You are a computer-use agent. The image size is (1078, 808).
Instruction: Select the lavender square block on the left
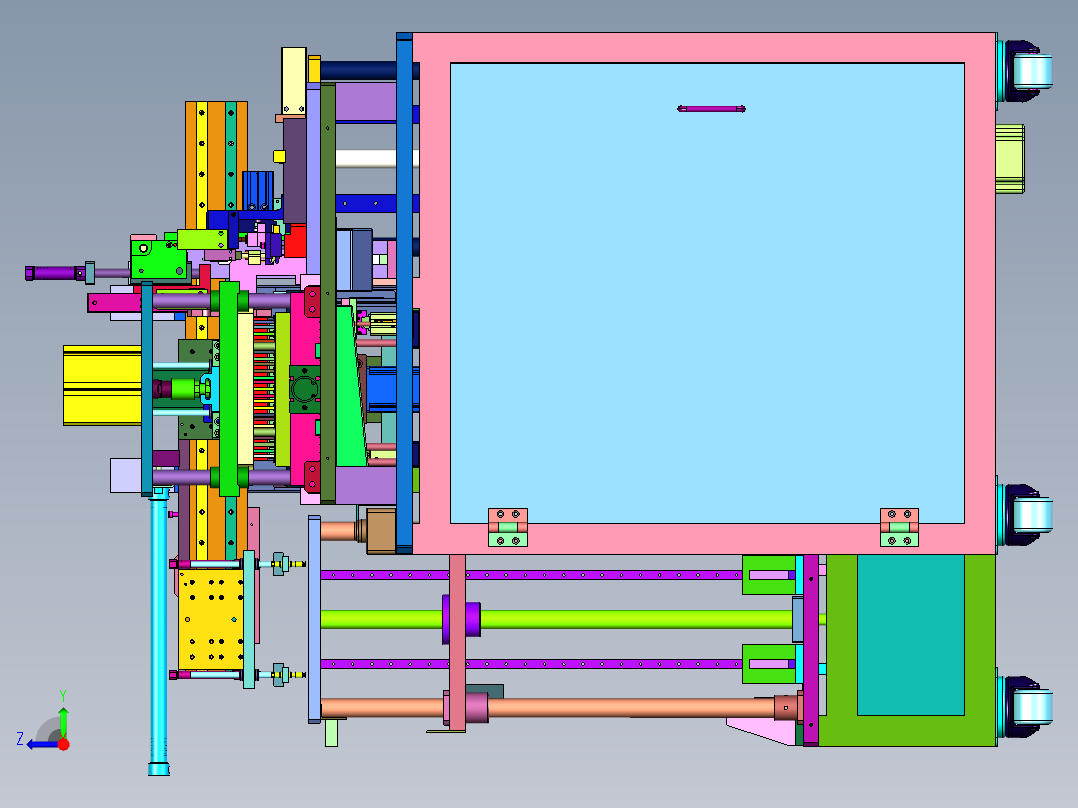(x=126, y=476)
